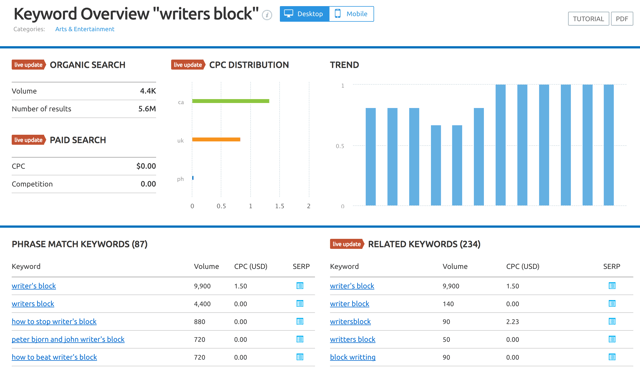Open SERP icon for related keyword "writersblock"
The image size is (640, 368).
612,321
